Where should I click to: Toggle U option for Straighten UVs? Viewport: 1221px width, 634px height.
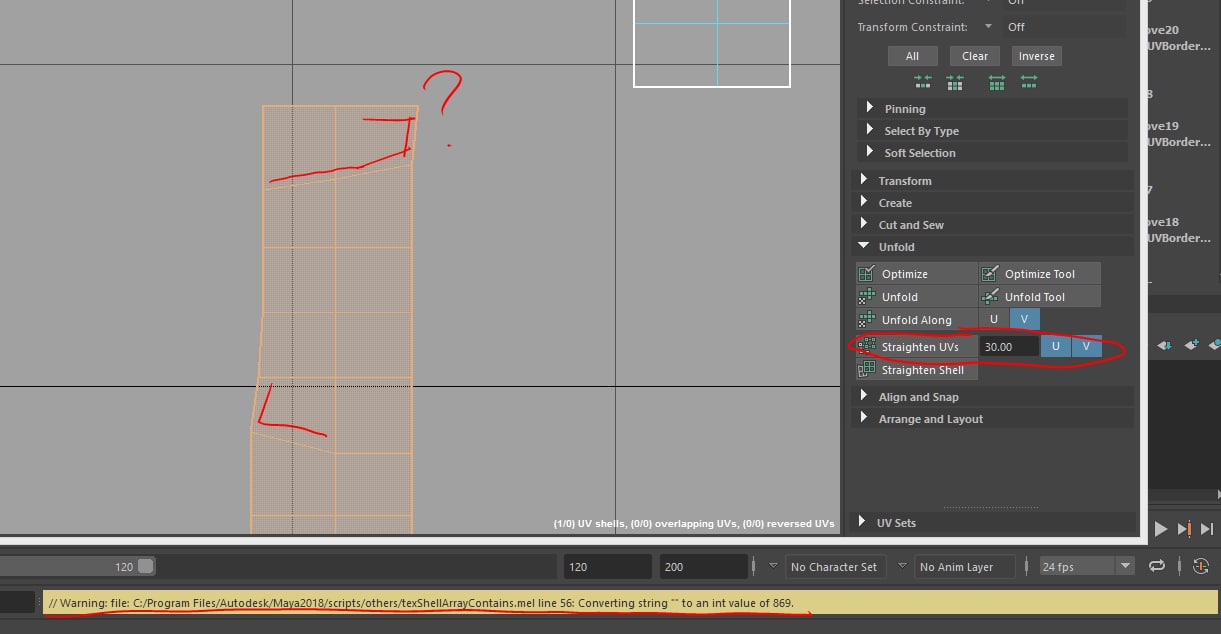coord(1056,347)
